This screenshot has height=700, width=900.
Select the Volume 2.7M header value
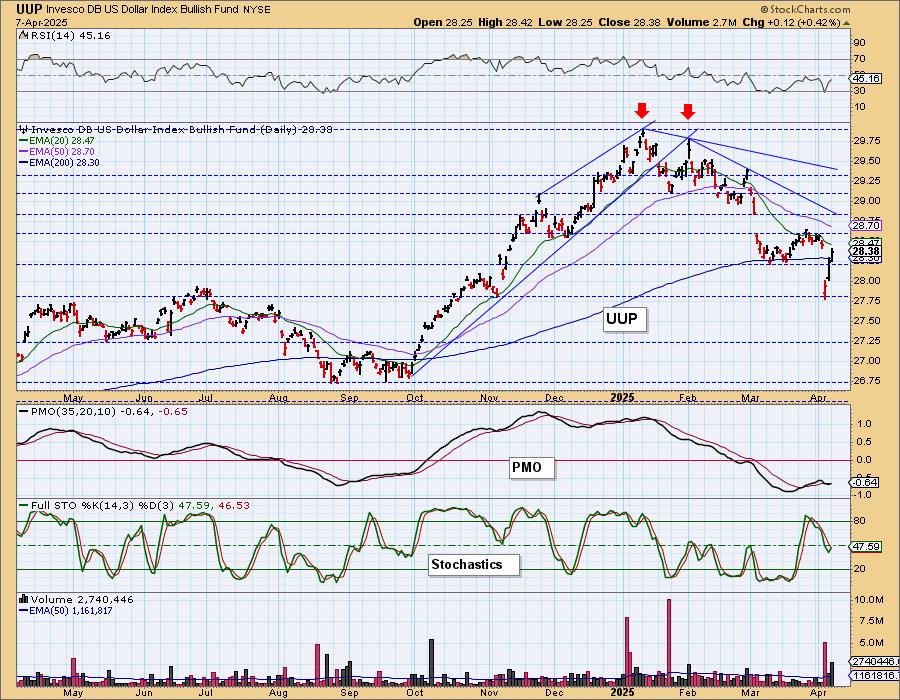(x=701, y=22)
